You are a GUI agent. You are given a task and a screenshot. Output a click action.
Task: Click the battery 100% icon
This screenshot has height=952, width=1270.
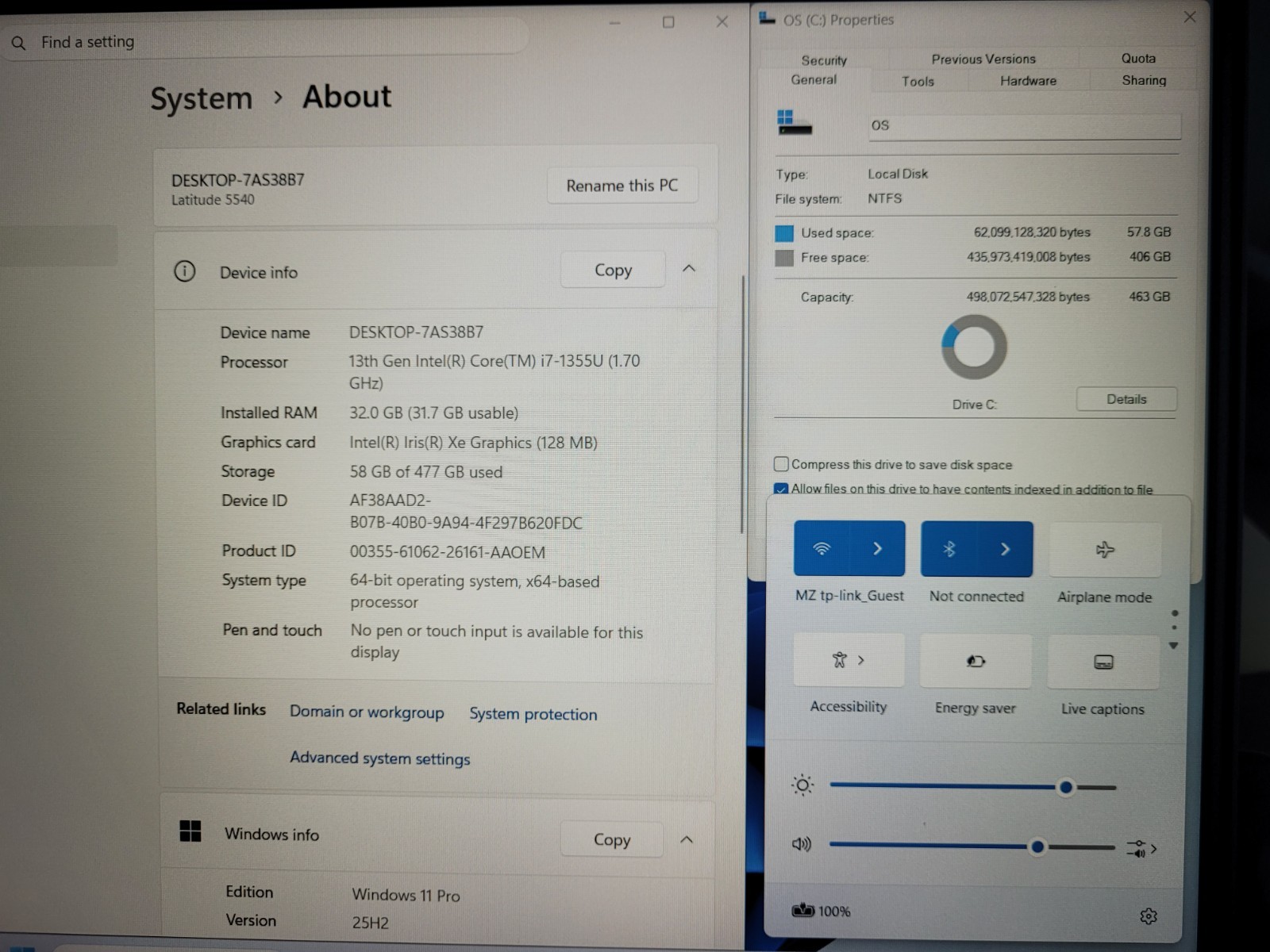coord(803,911)
